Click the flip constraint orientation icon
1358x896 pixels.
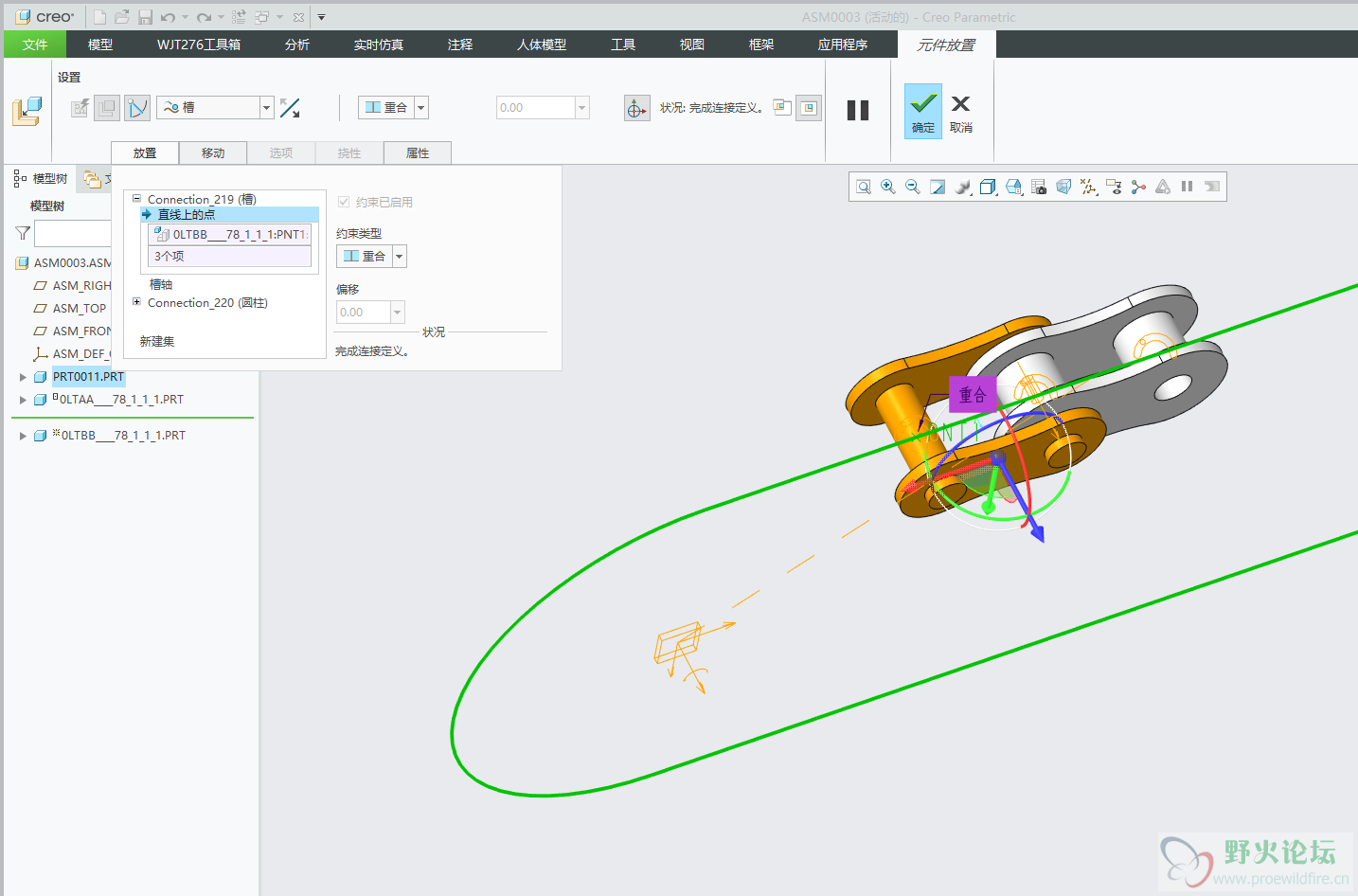(290, 108)
